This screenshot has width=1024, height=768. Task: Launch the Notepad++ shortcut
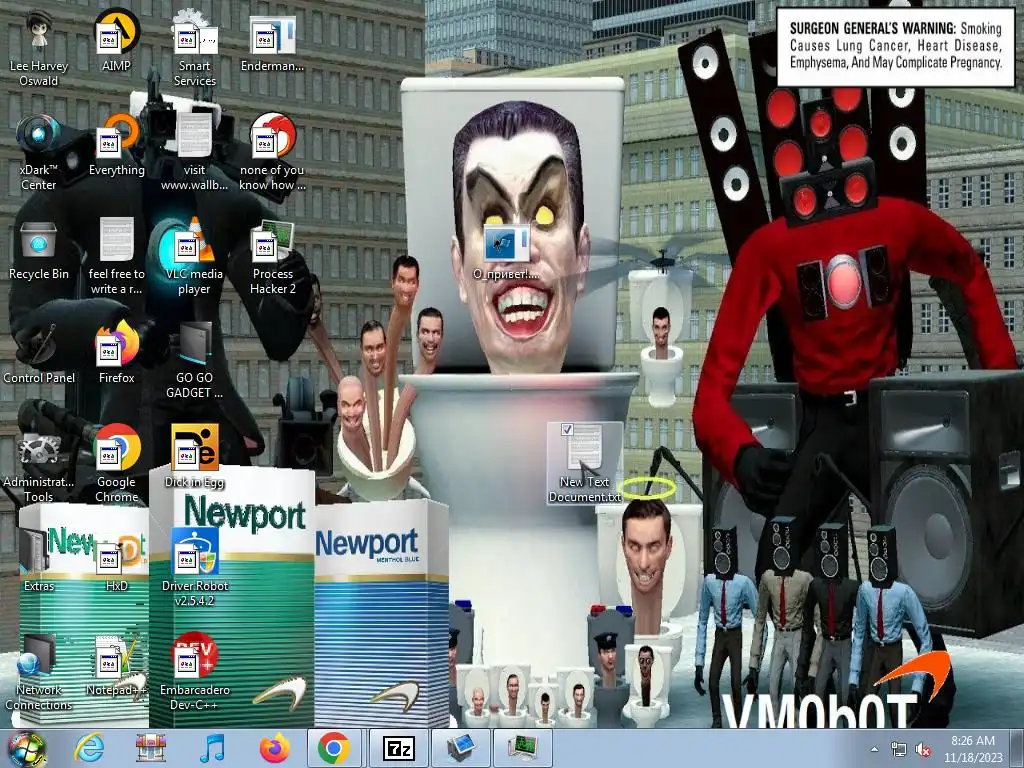coord(116,665)
